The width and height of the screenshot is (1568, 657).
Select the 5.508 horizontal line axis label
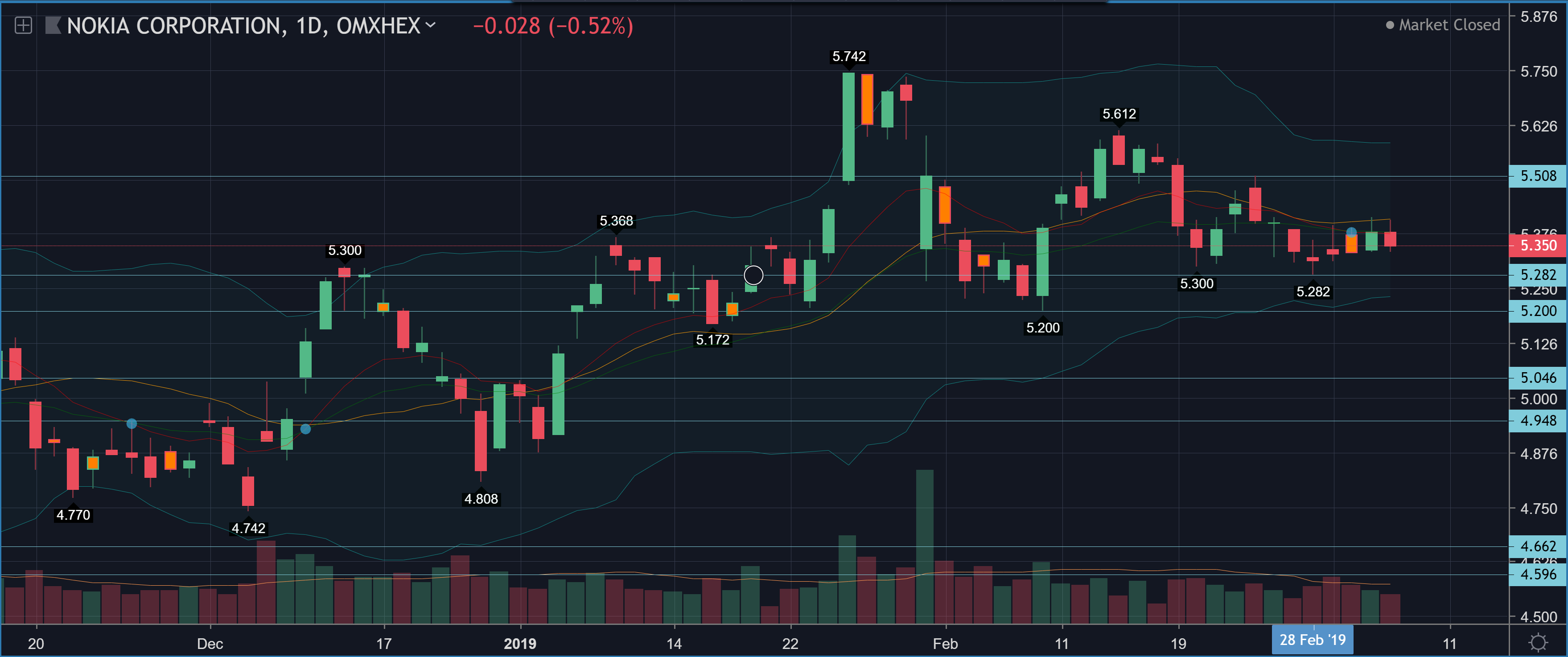click(x=1538, y=176)
